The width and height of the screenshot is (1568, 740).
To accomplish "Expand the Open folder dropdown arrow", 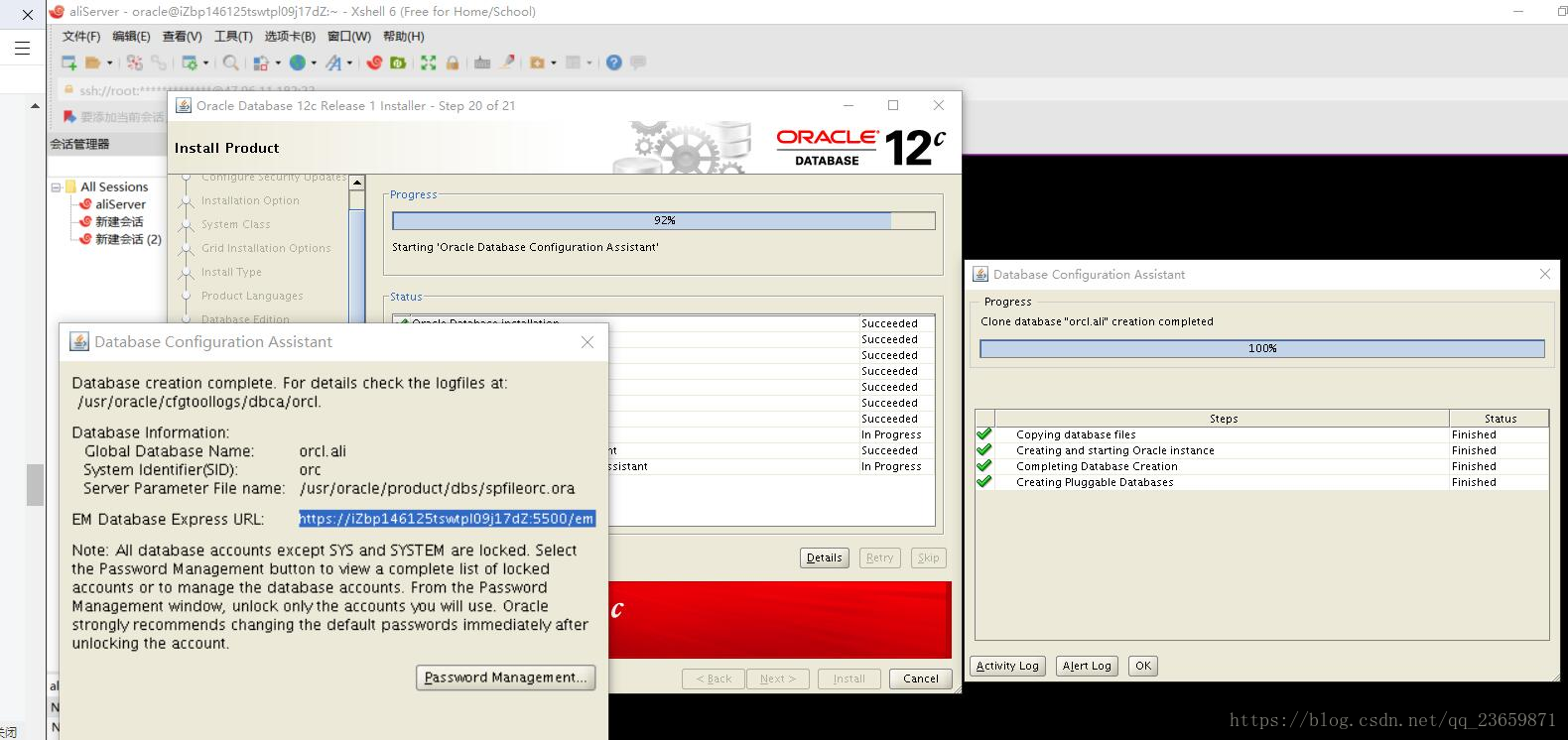I will pyautogui.click(x=109, y=62).
